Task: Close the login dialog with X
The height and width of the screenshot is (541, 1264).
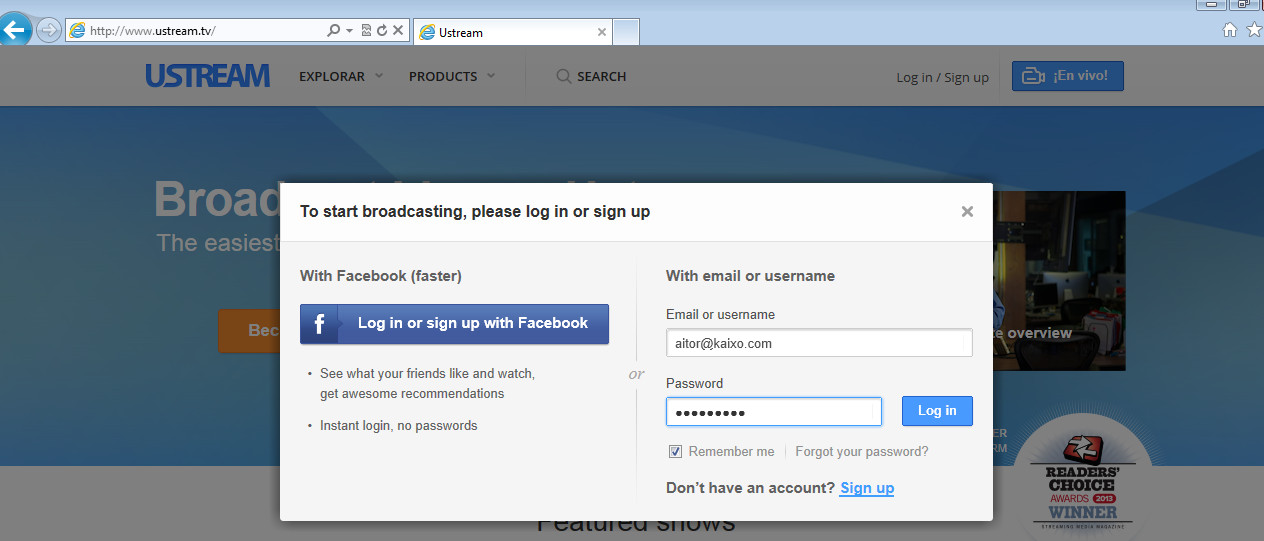Action: 967,211
